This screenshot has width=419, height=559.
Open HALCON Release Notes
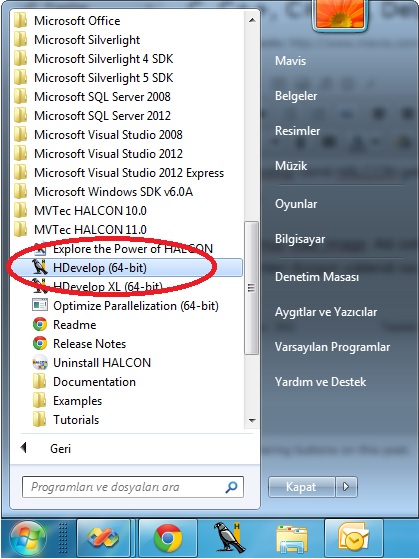coord(79,344)
